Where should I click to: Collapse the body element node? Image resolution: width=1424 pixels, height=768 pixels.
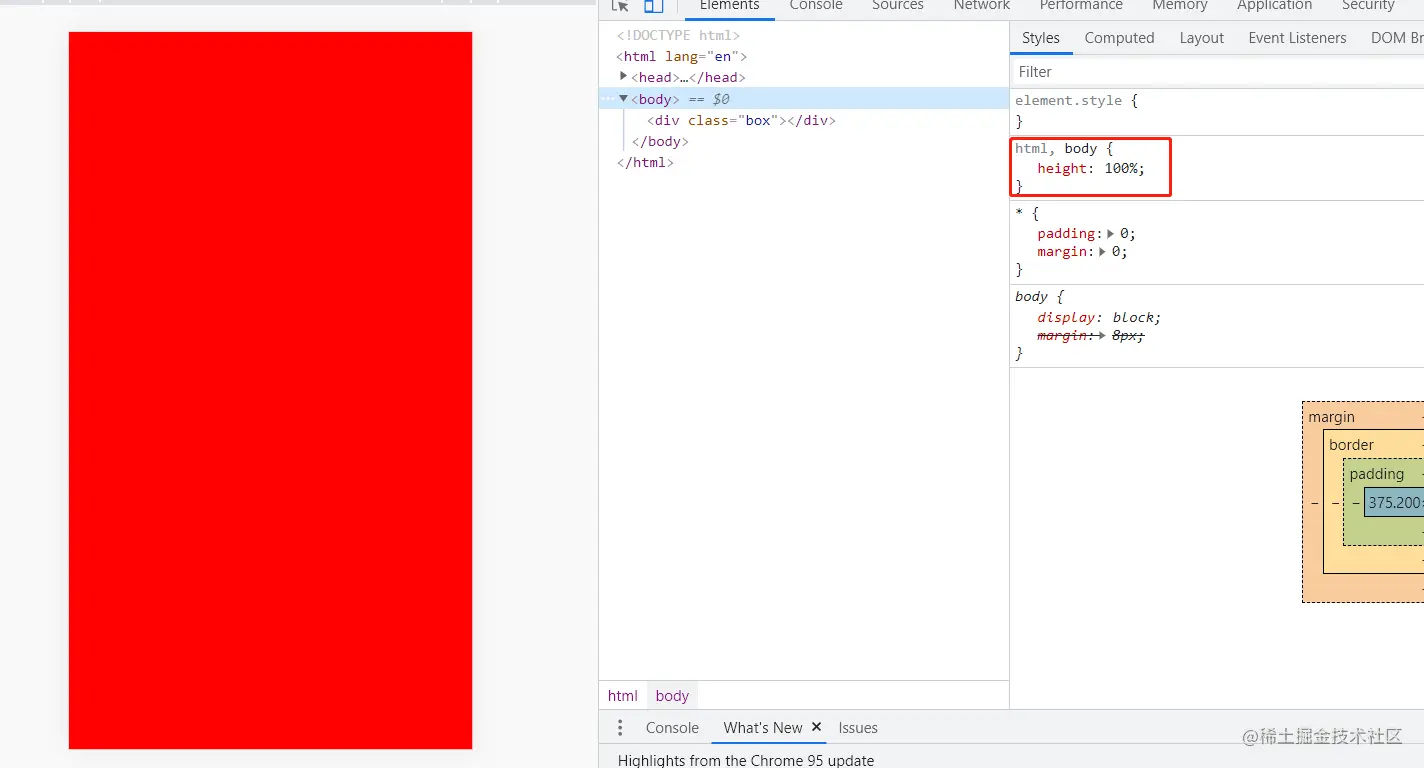coord(624,99)
